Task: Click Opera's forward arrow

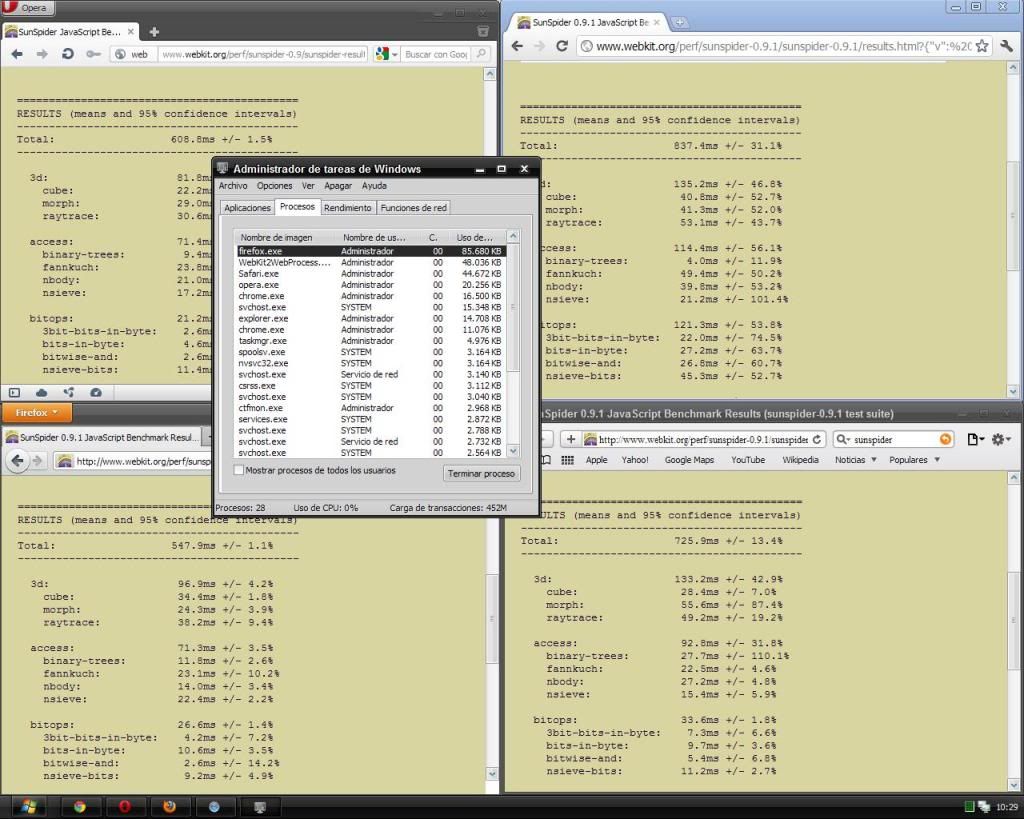Action: [42, 54]
